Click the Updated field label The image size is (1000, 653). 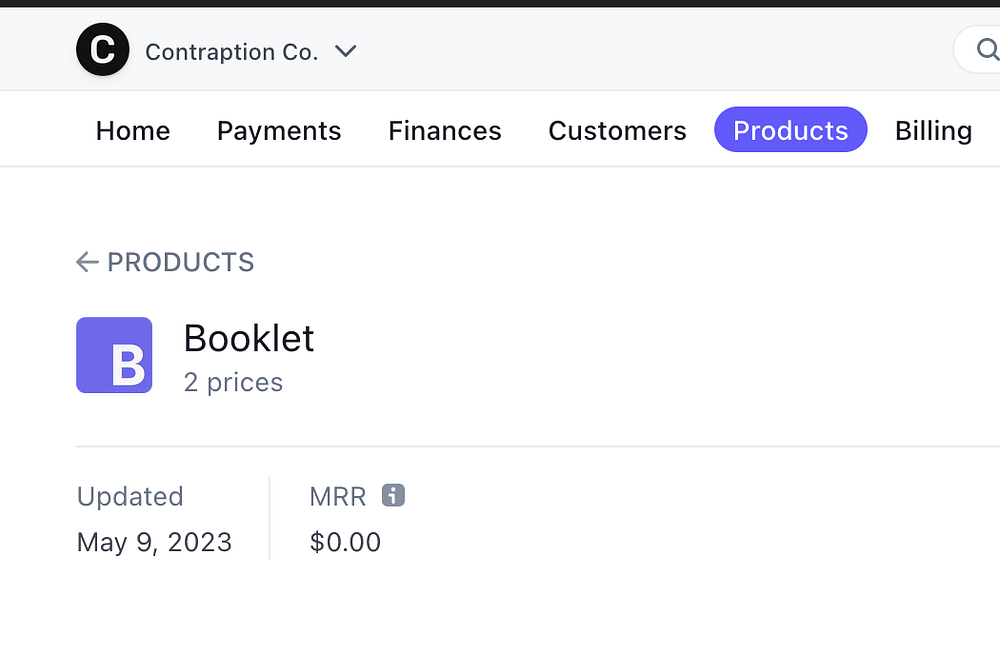coord(130,496)
